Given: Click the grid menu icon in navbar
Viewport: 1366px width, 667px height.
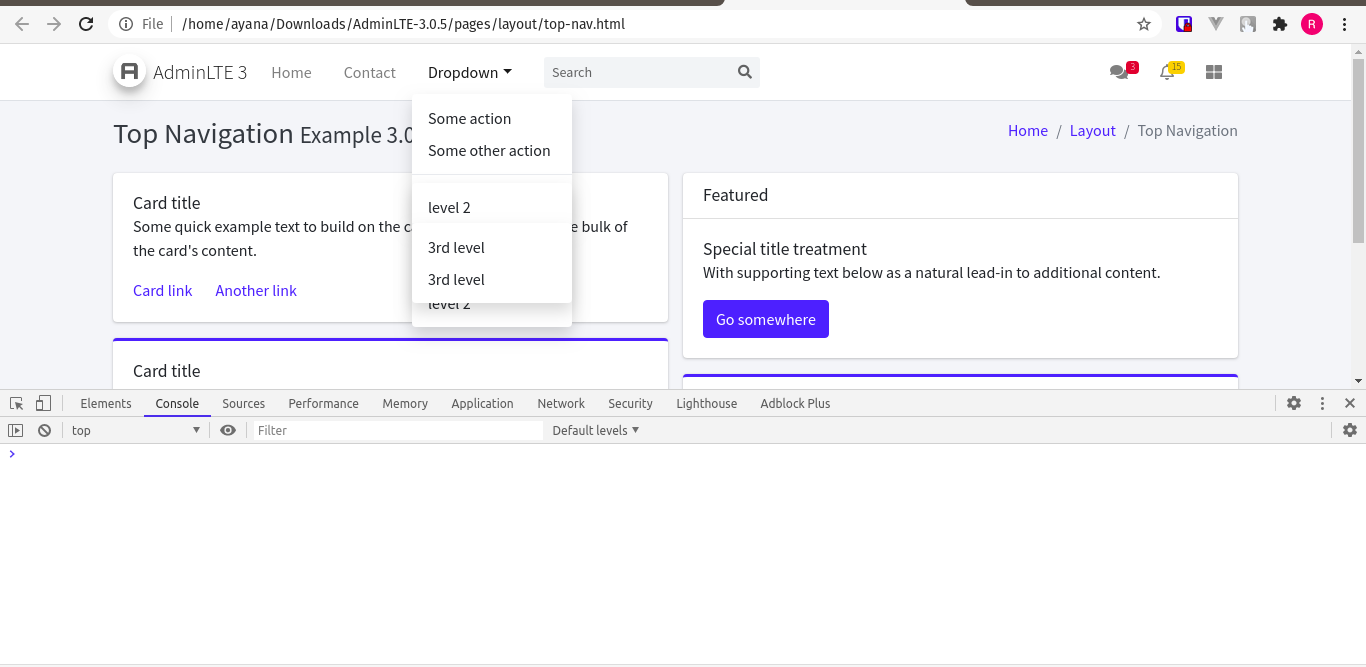Looking at the screenshot, I should pos(1213,71).
